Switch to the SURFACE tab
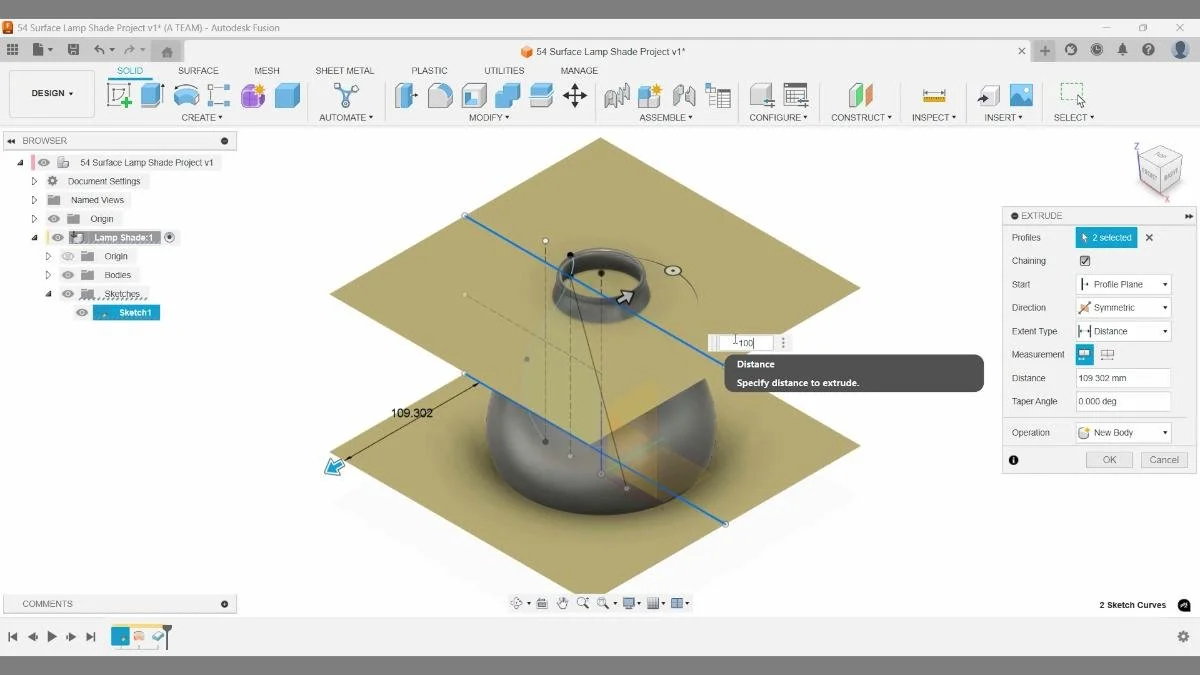Viewport: 1200px width, 675px height. pyautogui.click(x=198, y=70)
